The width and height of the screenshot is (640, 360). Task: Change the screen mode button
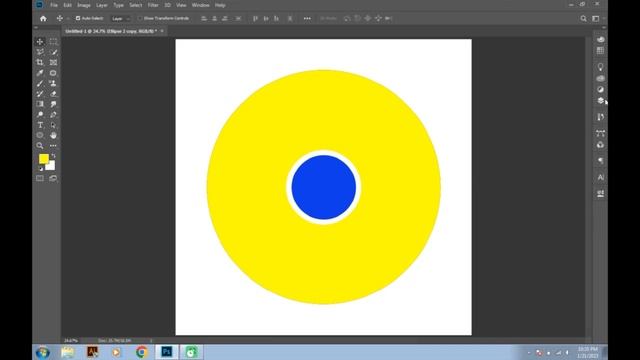pos(53,178)
